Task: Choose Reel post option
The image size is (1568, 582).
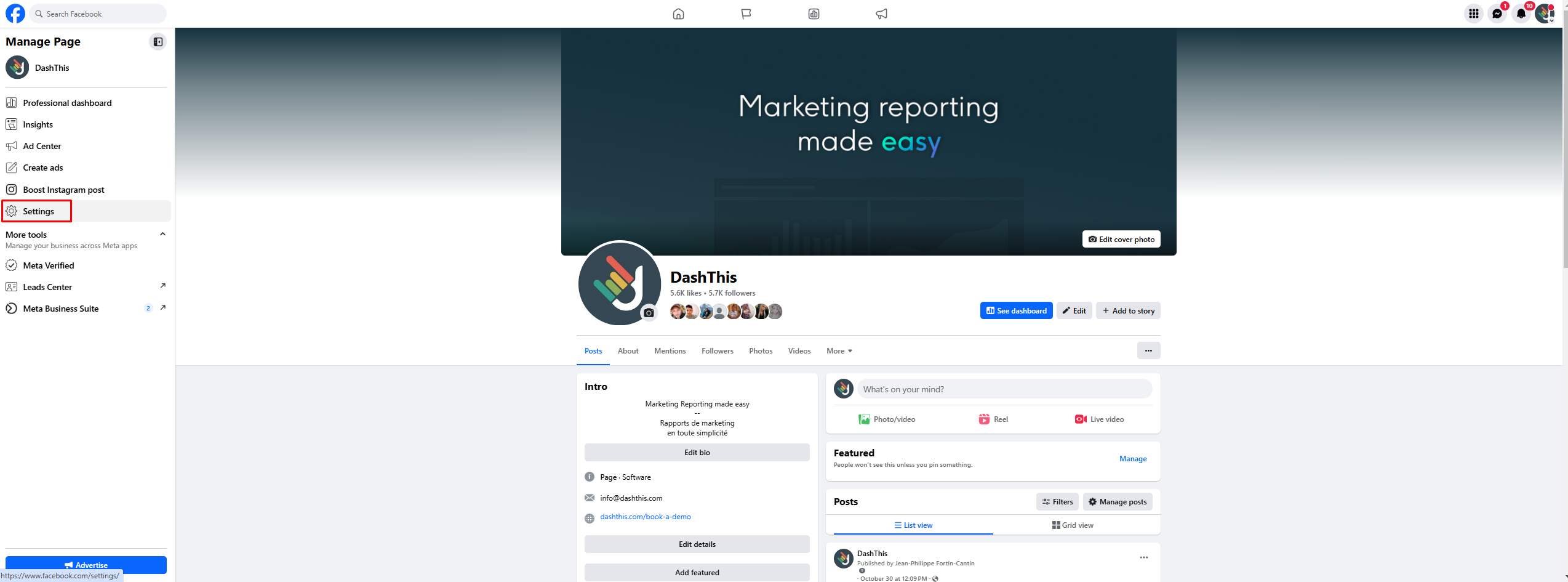Action: pos(993,419)
